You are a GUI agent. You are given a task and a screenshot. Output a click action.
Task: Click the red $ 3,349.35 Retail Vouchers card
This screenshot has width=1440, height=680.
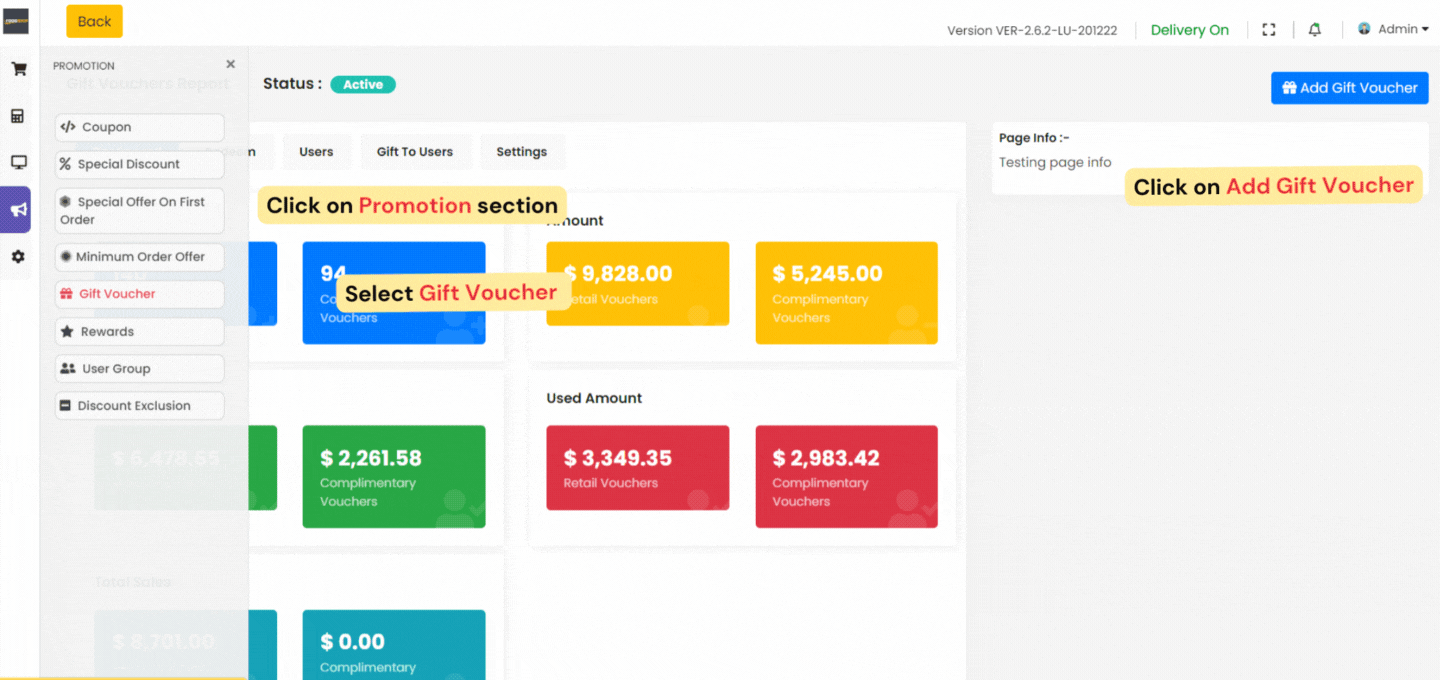(637, 468)
